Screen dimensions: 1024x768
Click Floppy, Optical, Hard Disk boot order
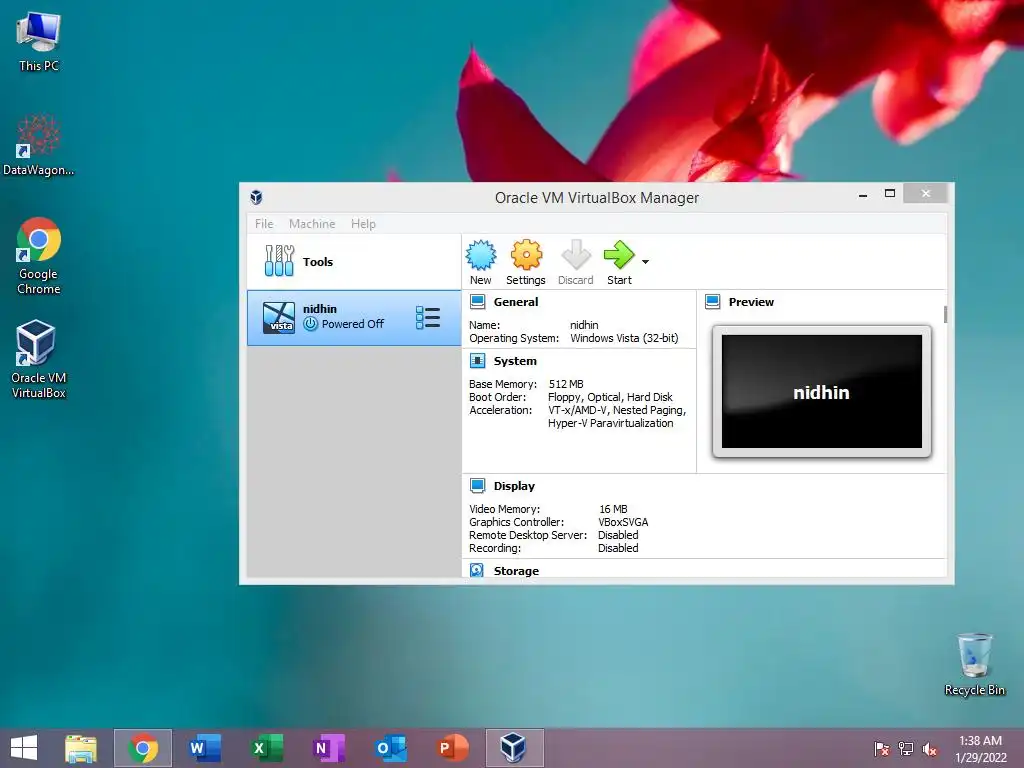click(x=610, y=397)
